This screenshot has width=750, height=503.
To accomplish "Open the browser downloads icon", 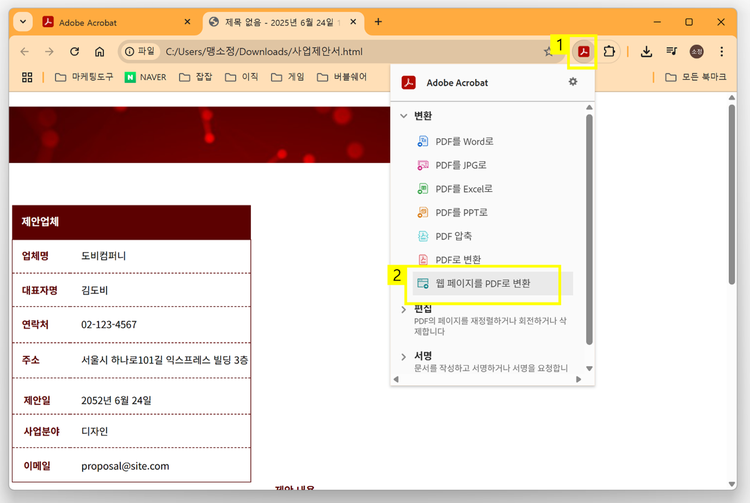I will click(646, 52).
